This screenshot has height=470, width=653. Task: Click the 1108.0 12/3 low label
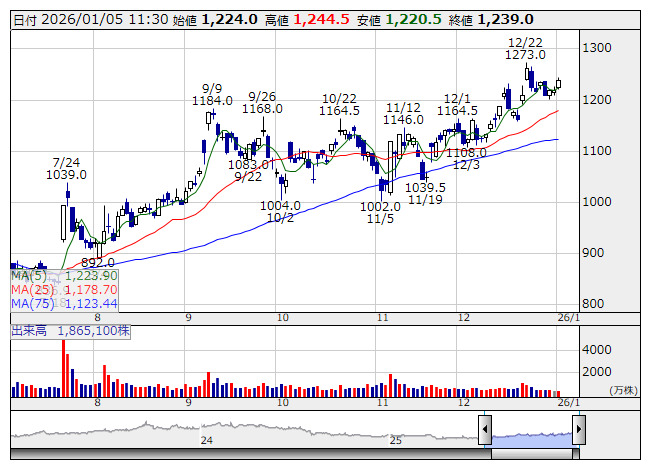[466, 159]
